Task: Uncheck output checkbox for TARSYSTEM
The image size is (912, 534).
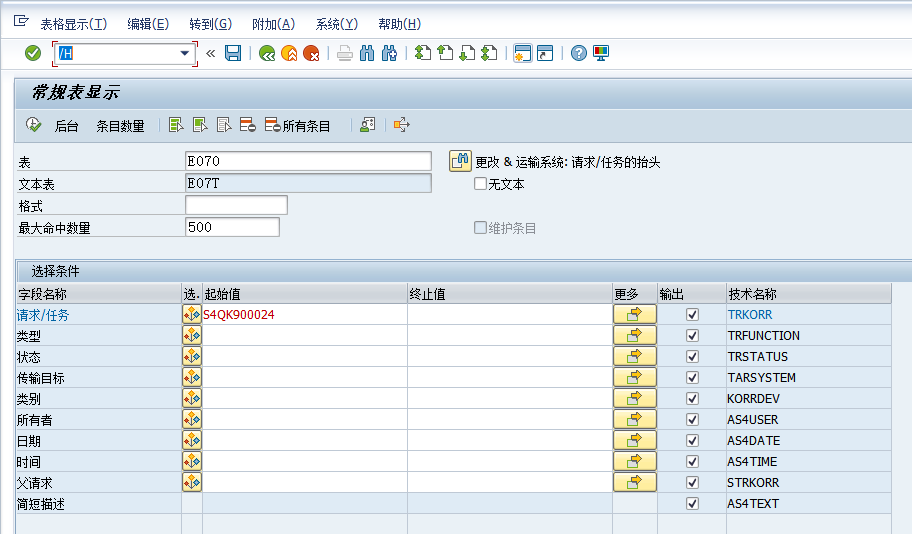Action: point(692,378)
